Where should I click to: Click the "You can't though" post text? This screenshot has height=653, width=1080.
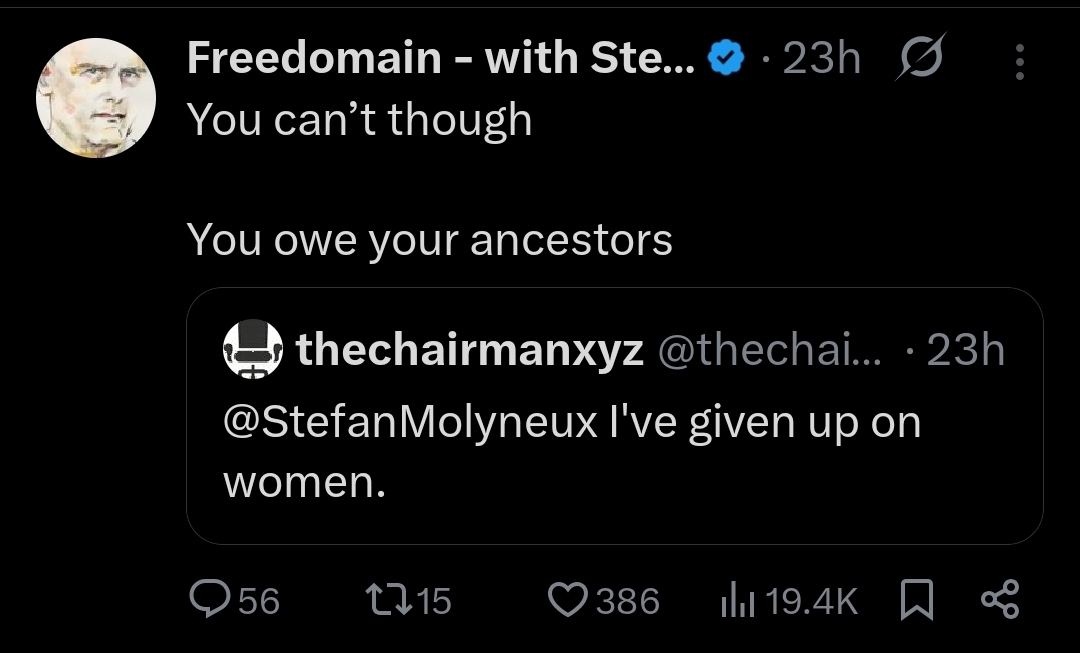pos(359,120)
